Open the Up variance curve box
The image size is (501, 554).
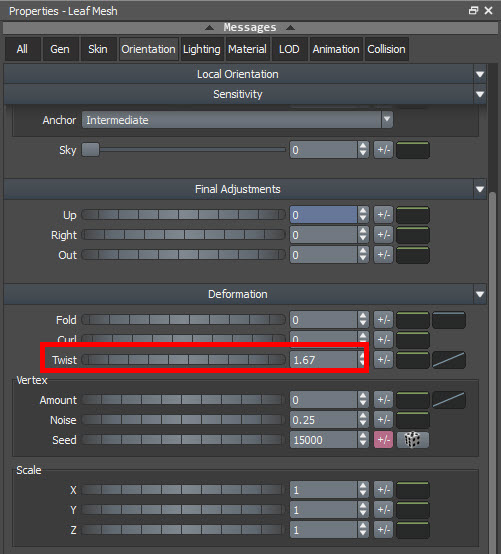413,215
